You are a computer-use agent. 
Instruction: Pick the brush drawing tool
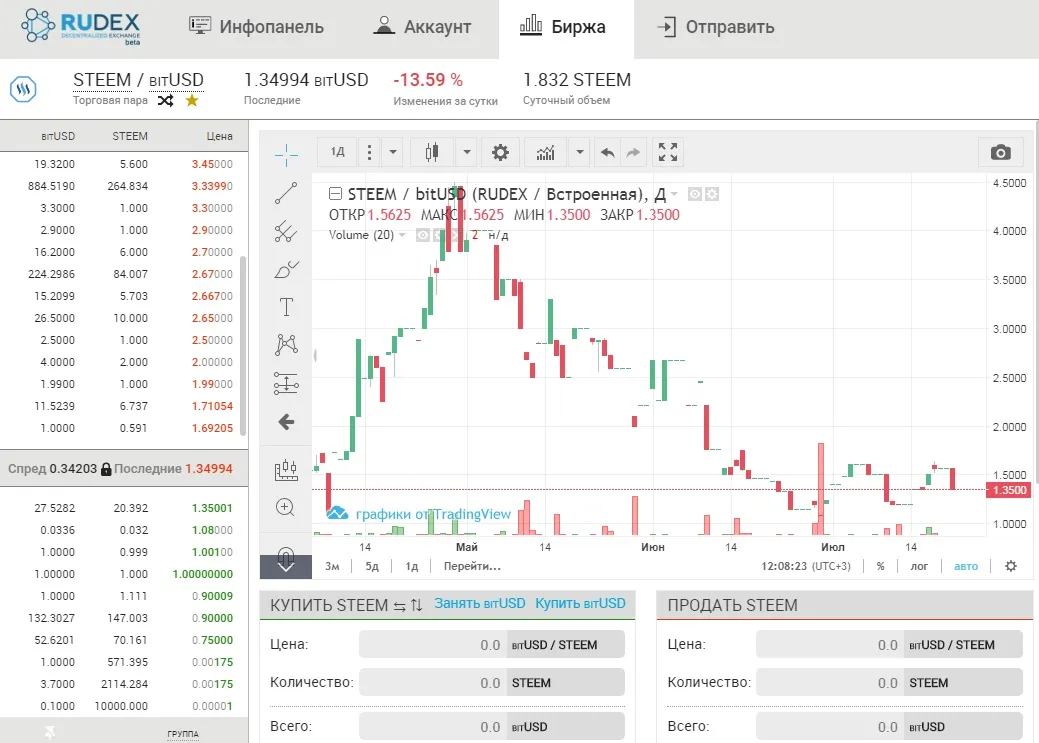(286, 269)
